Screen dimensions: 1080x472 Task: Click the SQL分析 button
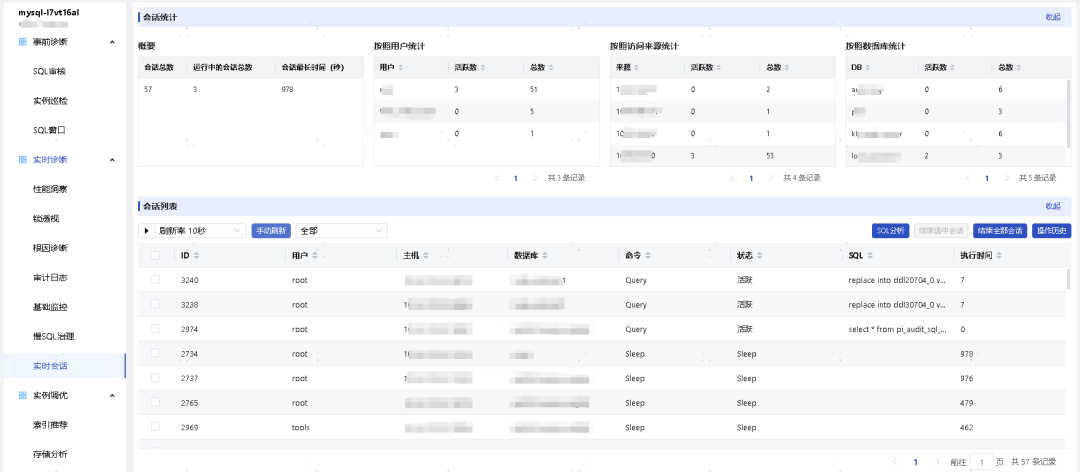891,231
